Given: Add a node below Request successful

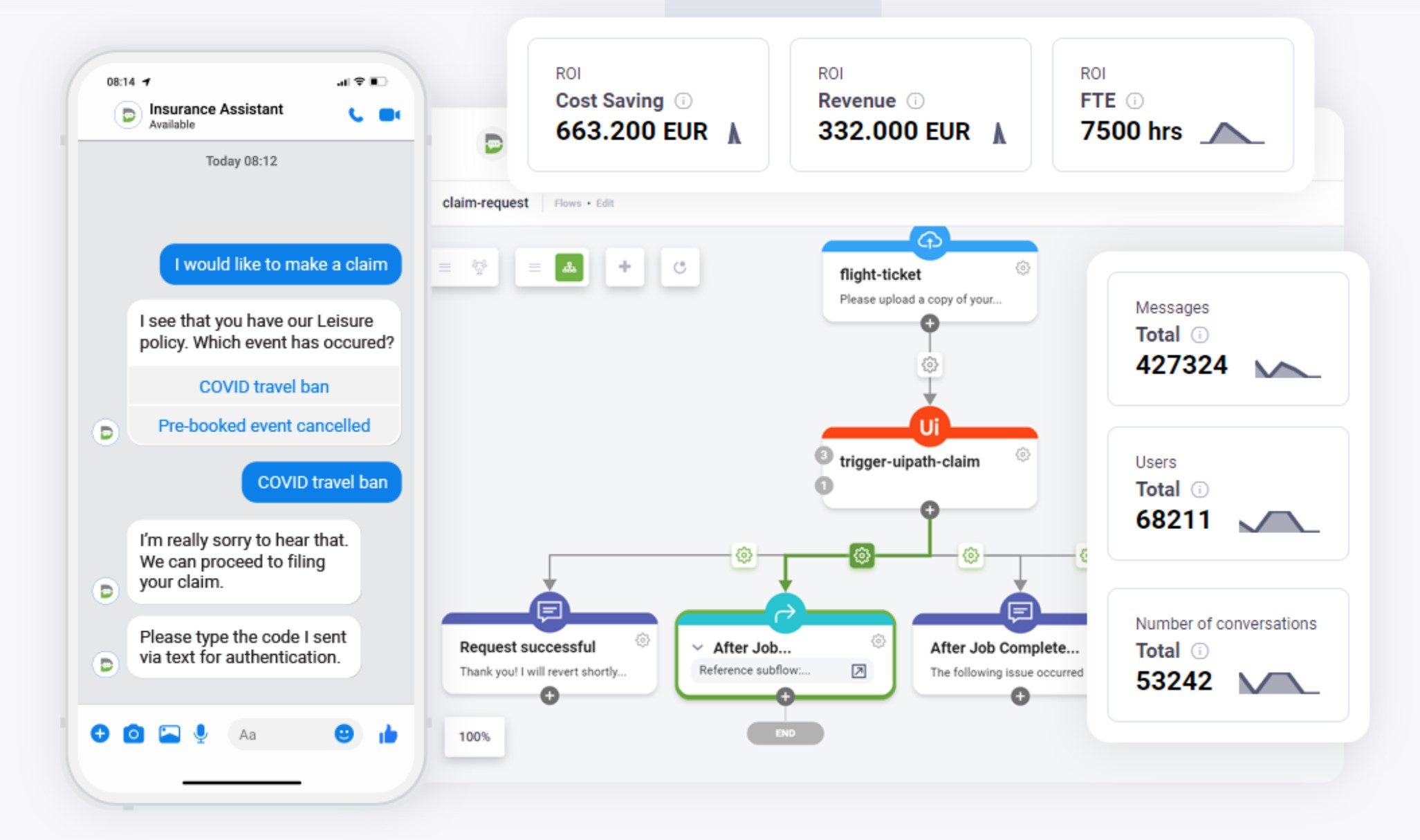Looking at the screenshot, I should [549, 696].
